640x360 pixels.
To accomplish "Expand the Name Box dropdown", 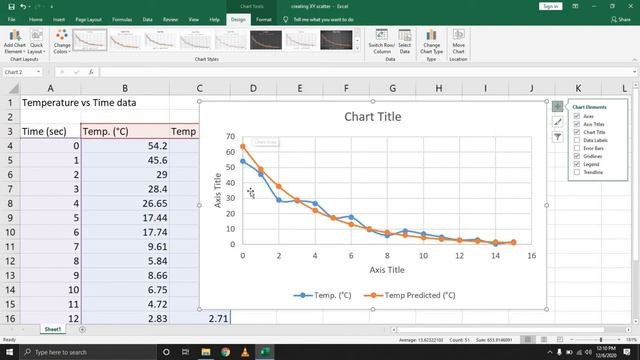I will 38,72.
